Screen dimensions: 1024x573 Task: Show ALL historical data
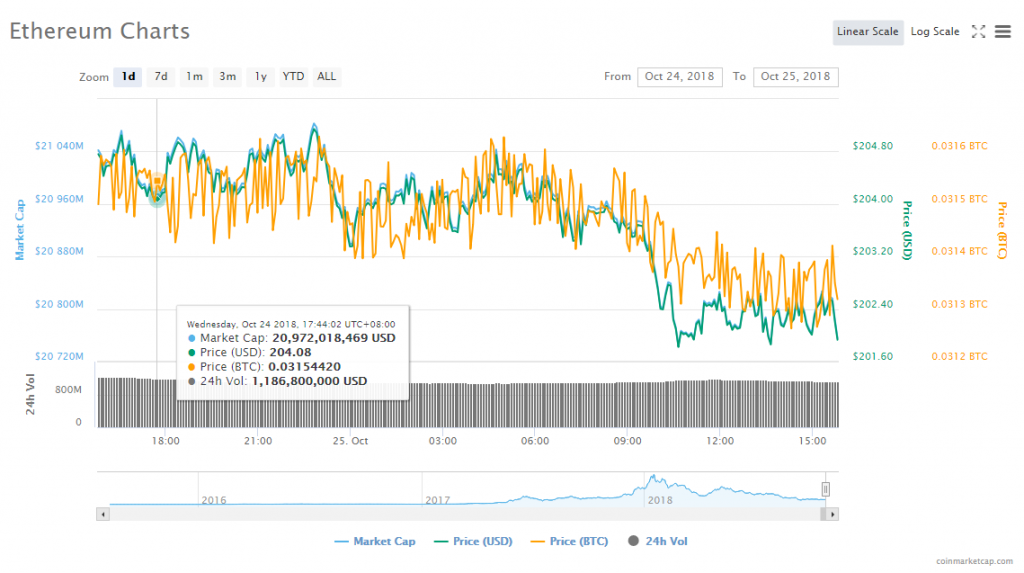click(x=326, y=77)
